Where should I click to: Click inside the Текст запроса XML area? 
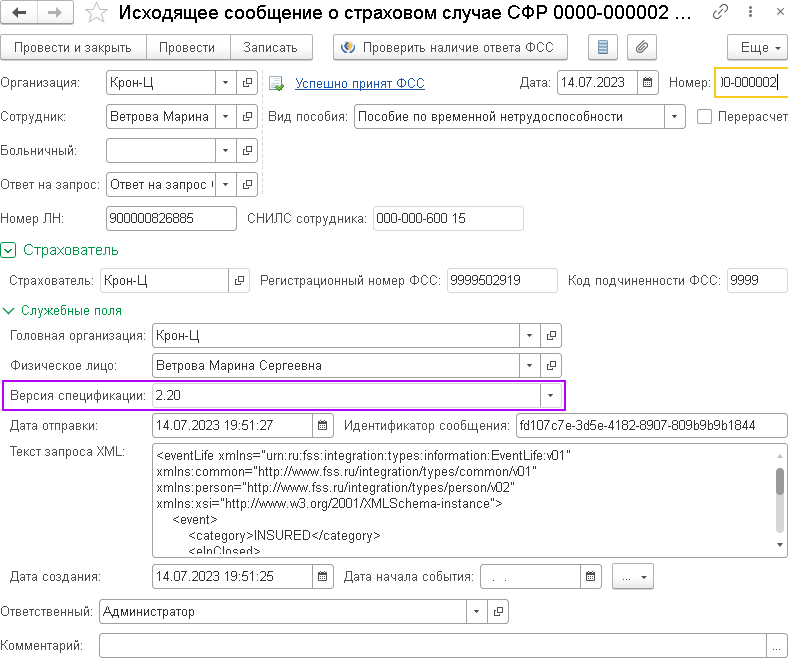463,501
